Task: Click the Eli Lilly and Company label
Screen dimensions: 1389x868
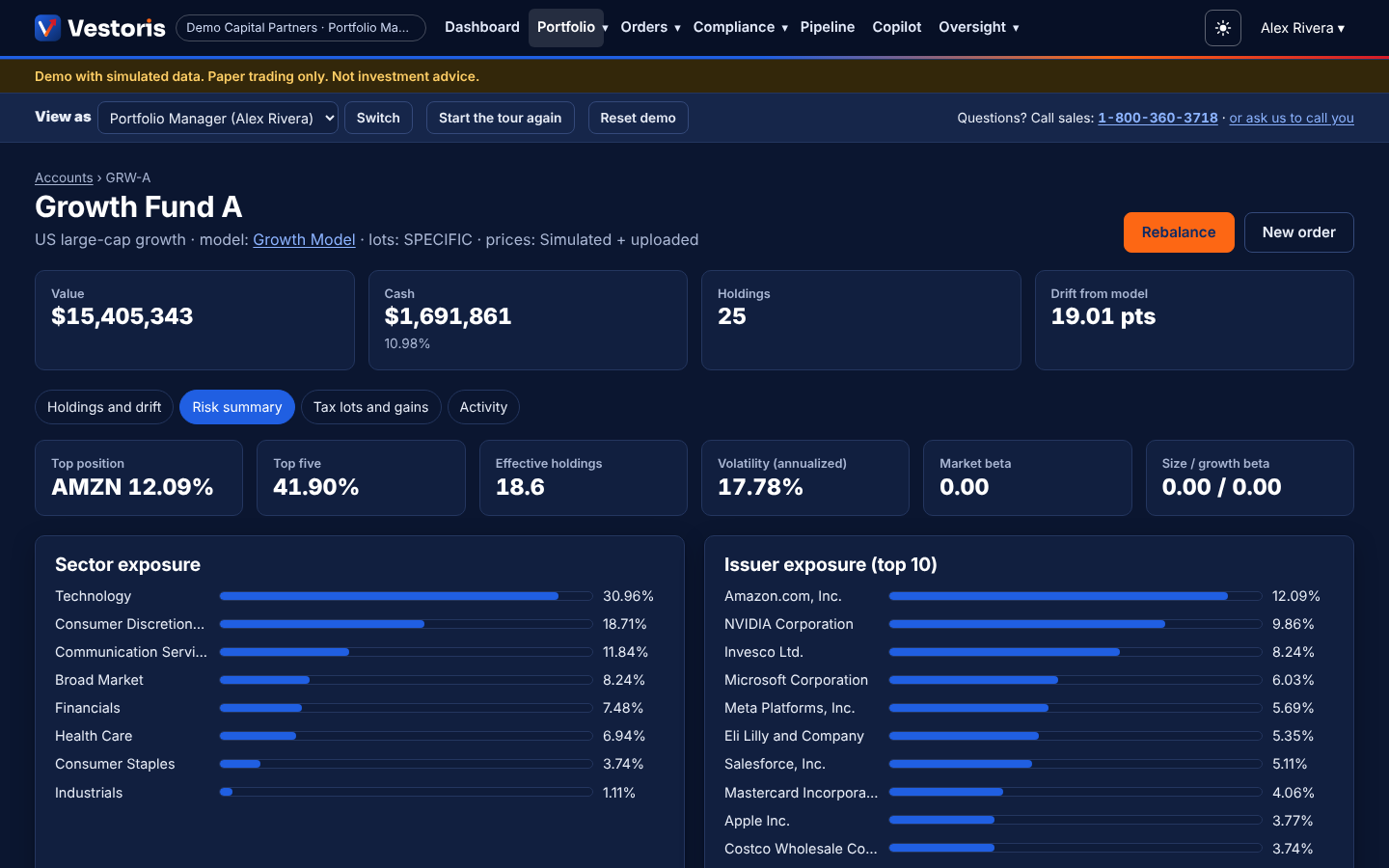Action: pyautogui.click(x=794, y=736)
